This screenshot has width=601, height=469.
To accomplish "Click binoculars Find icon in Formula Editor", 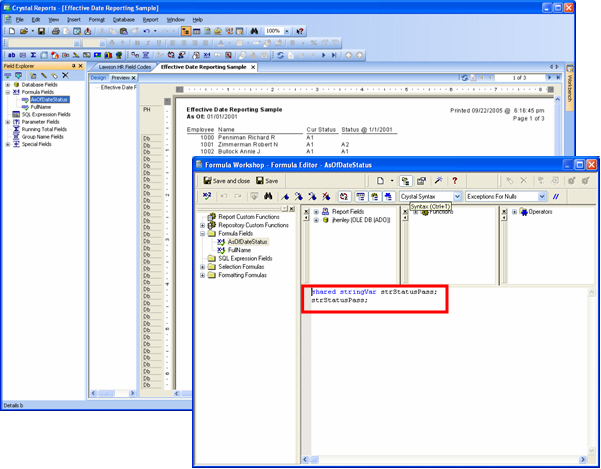I will (268, 197).
